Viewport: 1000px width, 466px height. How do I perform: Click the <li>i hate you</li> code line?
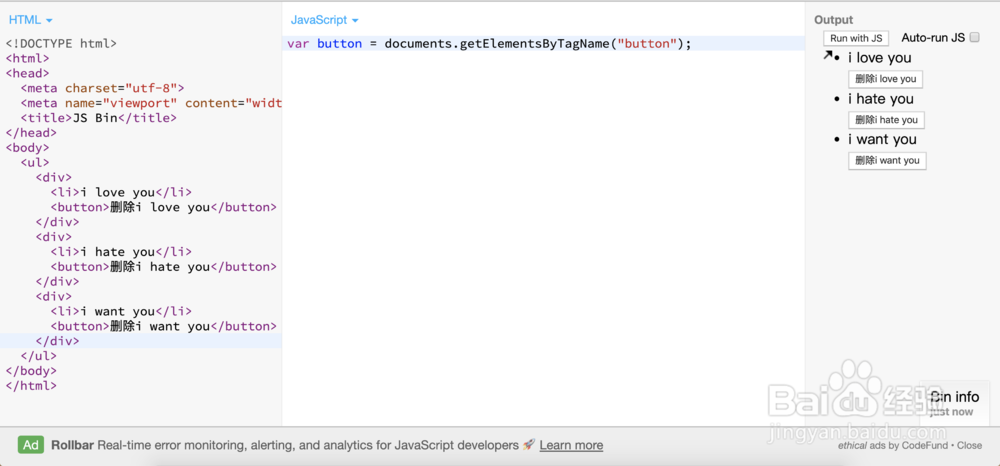[121, 252]
